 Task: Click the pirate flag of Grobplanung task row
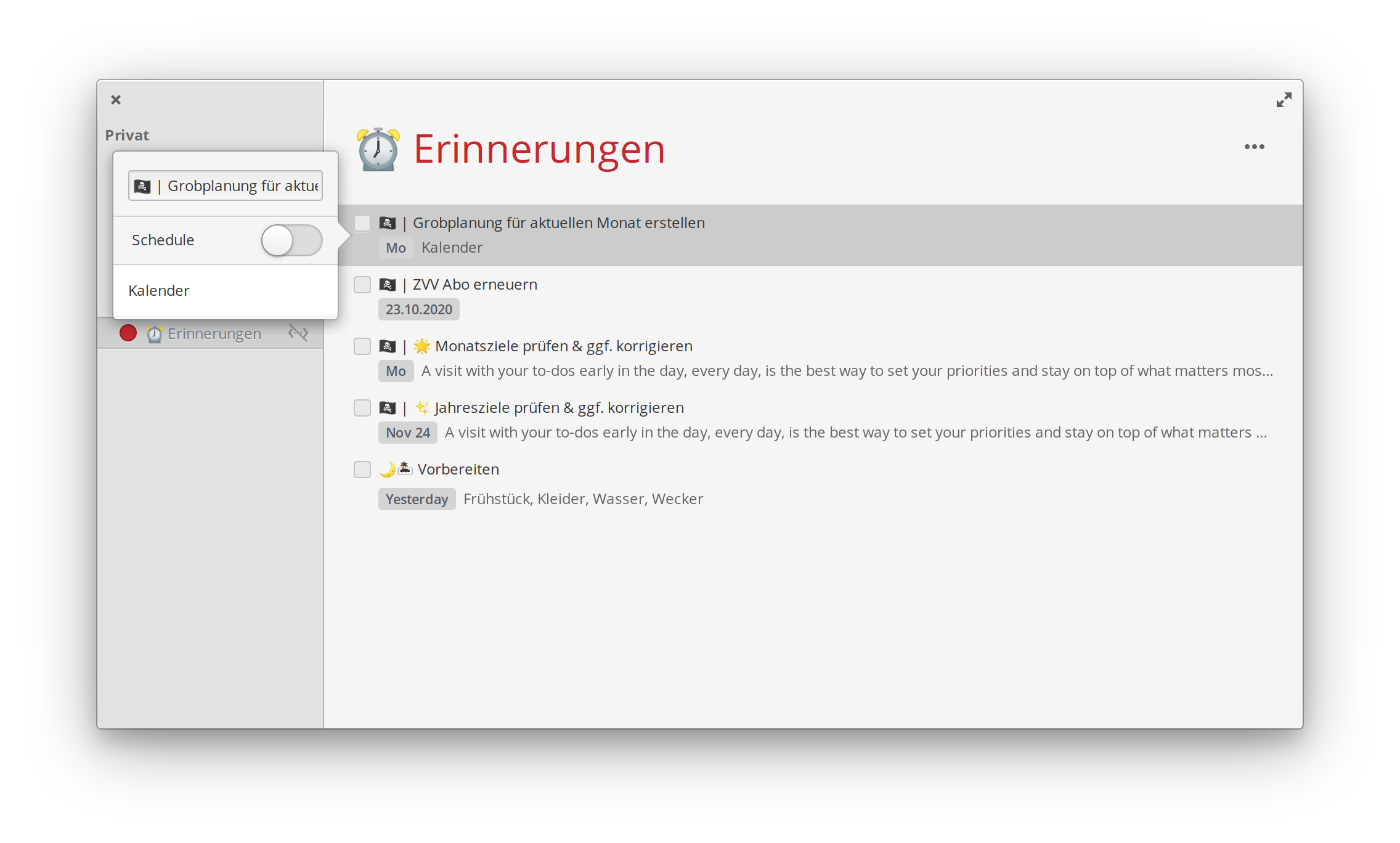[x=388, y=223]
